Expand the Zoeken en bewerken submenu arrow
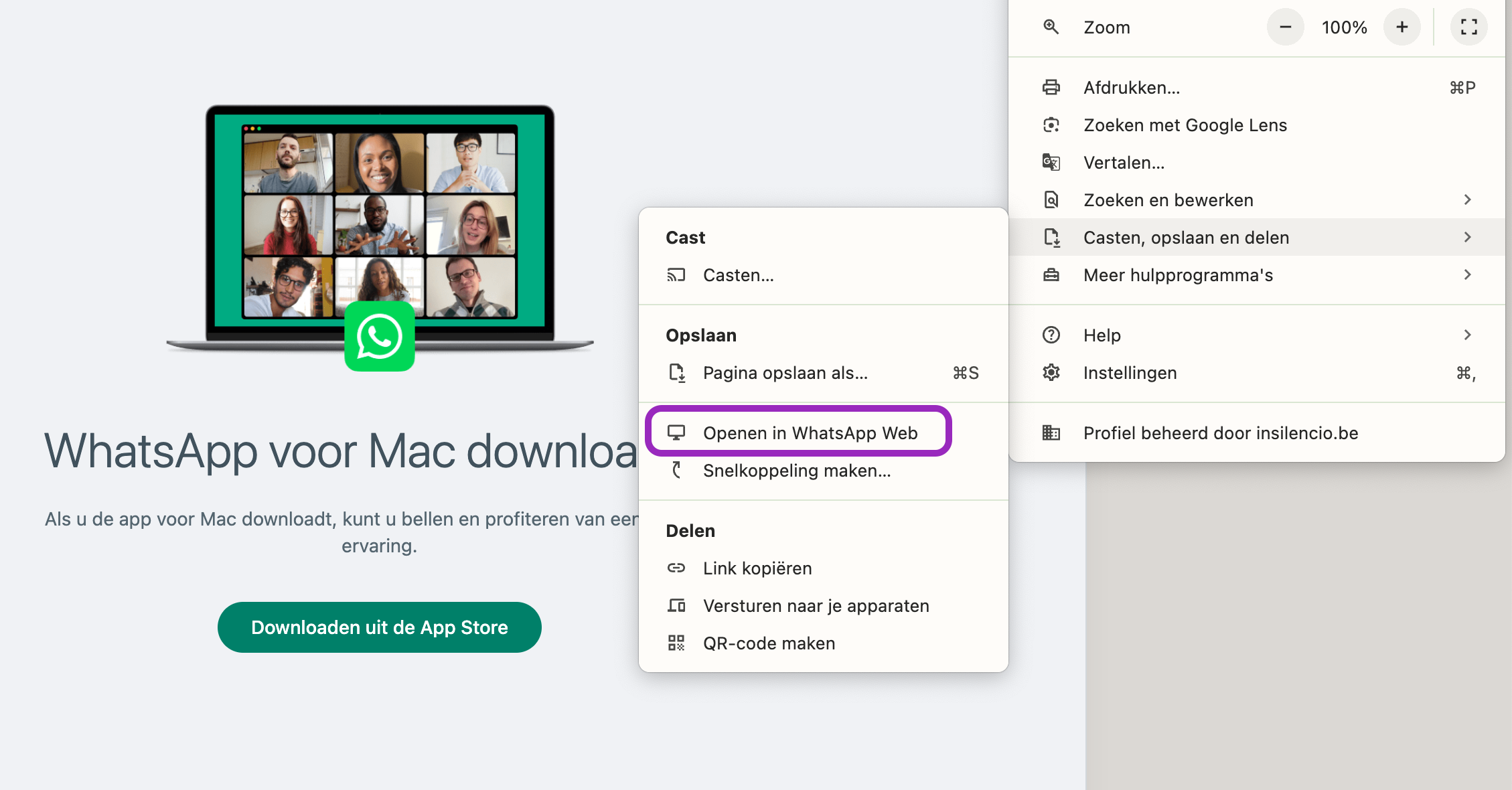 coord(1467,200)
